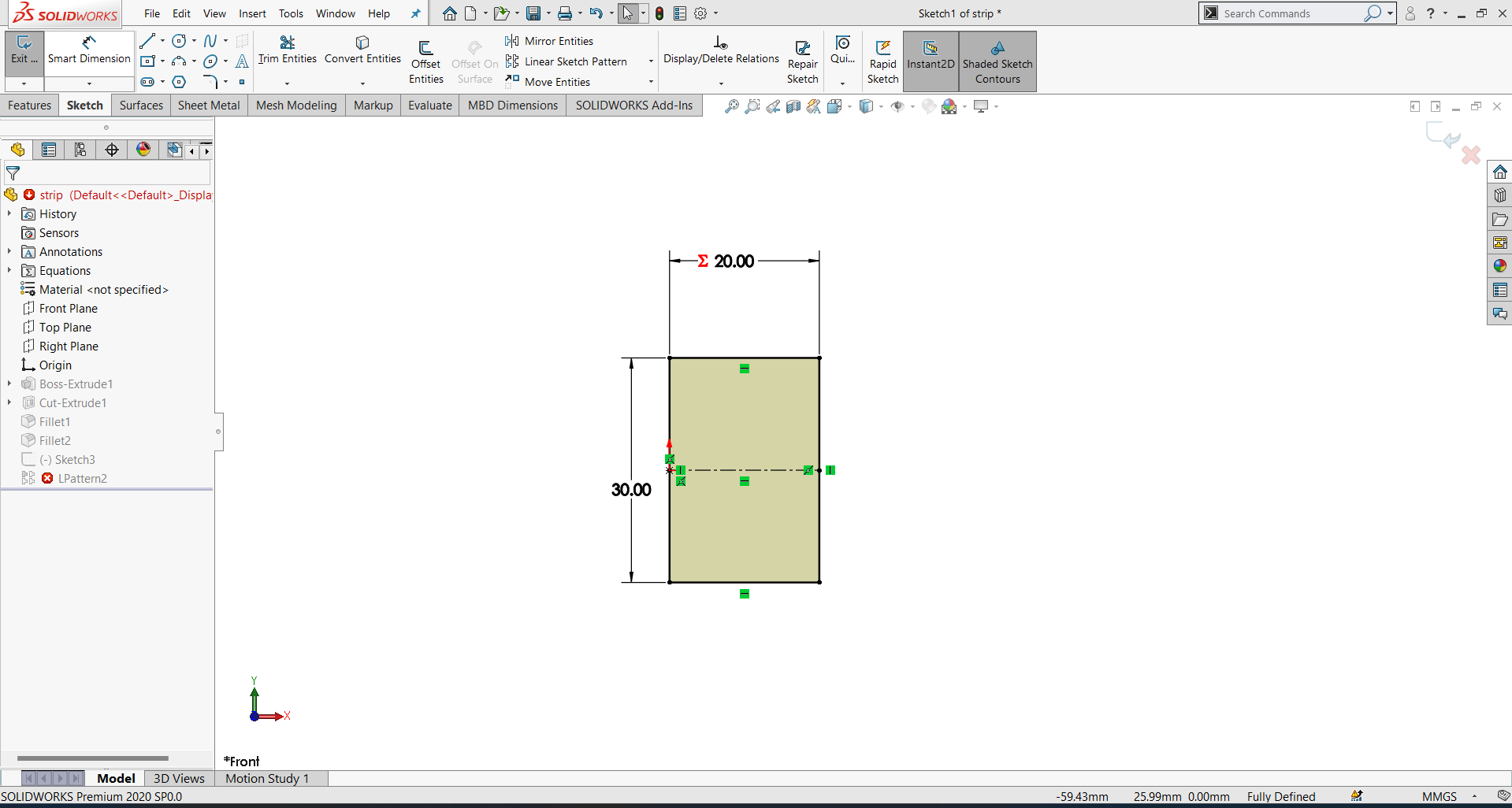Select the Straight Slot tool
Screen dimensions: 1512x808
(x=147, y=82)
